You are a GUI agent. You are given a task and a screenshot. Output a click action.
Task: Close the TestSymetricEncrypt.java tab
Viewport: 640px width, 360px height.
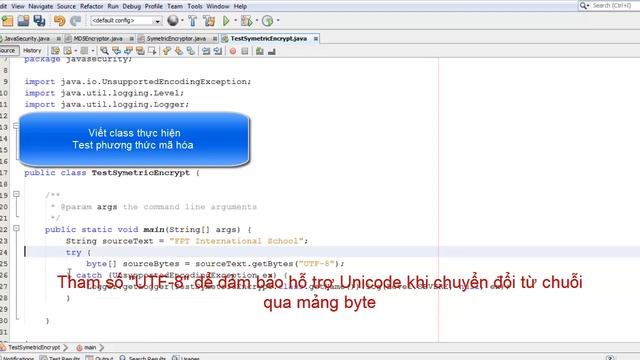(x=316, y=39)
